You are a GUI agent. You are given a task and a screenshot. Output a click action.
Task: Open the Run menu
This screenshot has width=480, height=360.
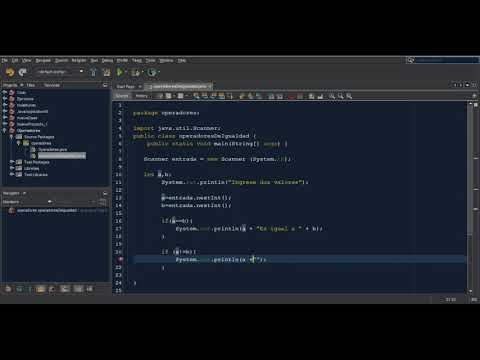coord(94,60)
